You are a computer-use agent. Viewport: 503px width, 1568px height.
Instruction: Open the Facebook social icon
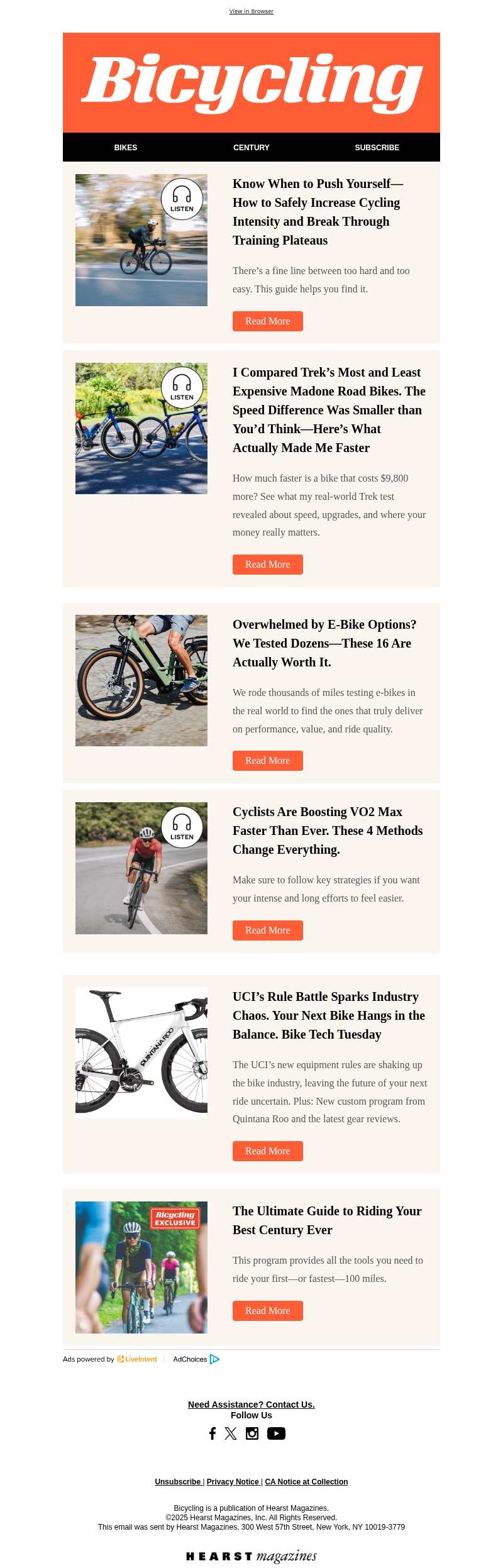[213, 1433]
